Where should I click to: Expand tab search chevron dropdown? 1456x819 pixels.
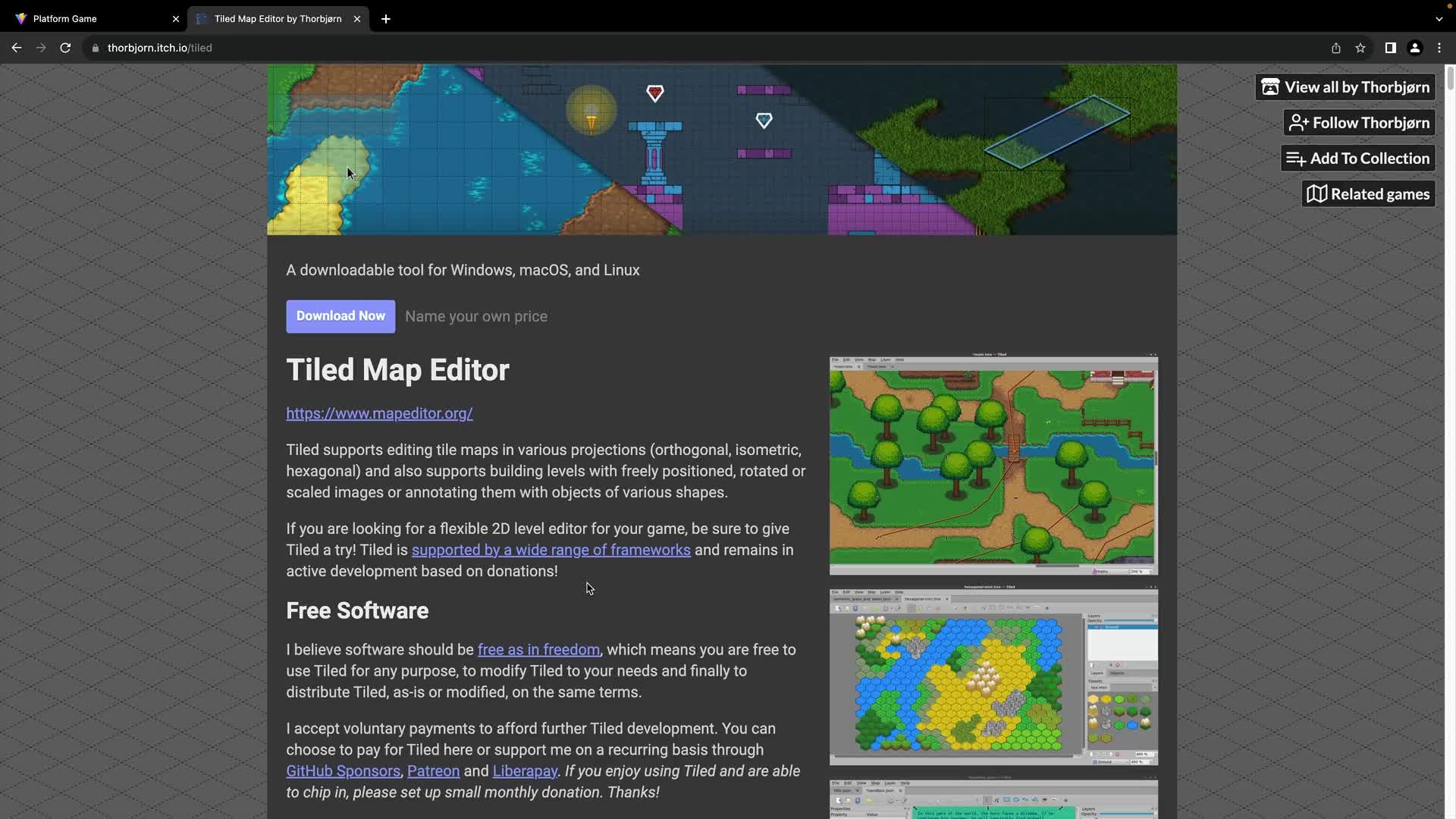[x=1439, y=19]
